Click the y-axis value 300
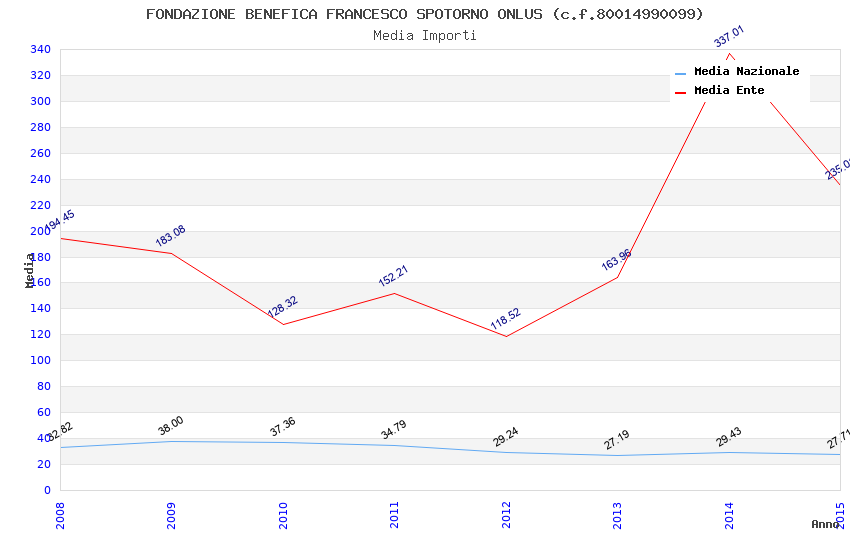850x550 pixels. click(x=40, y=101)
